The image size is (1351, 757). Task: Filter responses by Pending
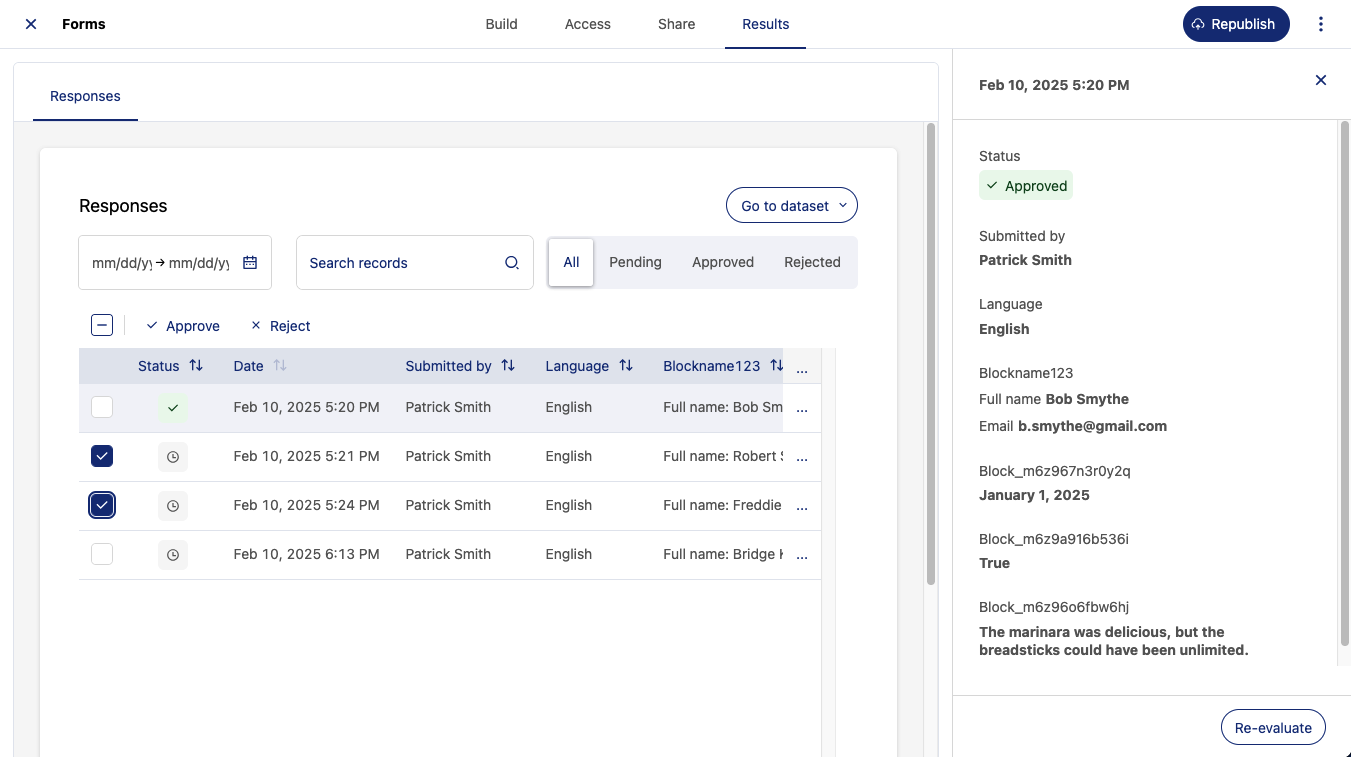pos(635,262)
